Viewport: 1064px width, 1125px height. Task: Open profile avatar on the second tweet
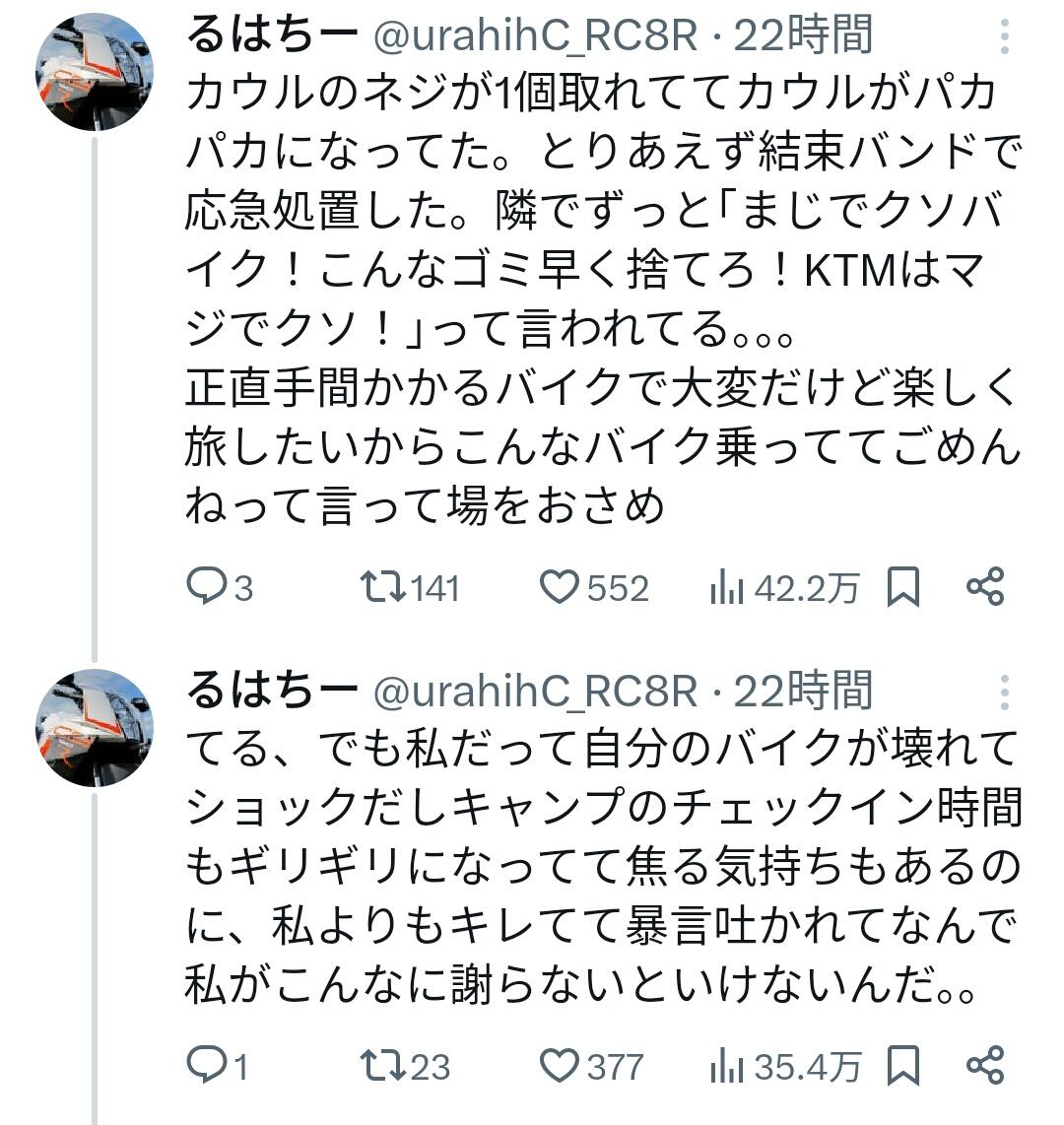click(x=94, y=728)
